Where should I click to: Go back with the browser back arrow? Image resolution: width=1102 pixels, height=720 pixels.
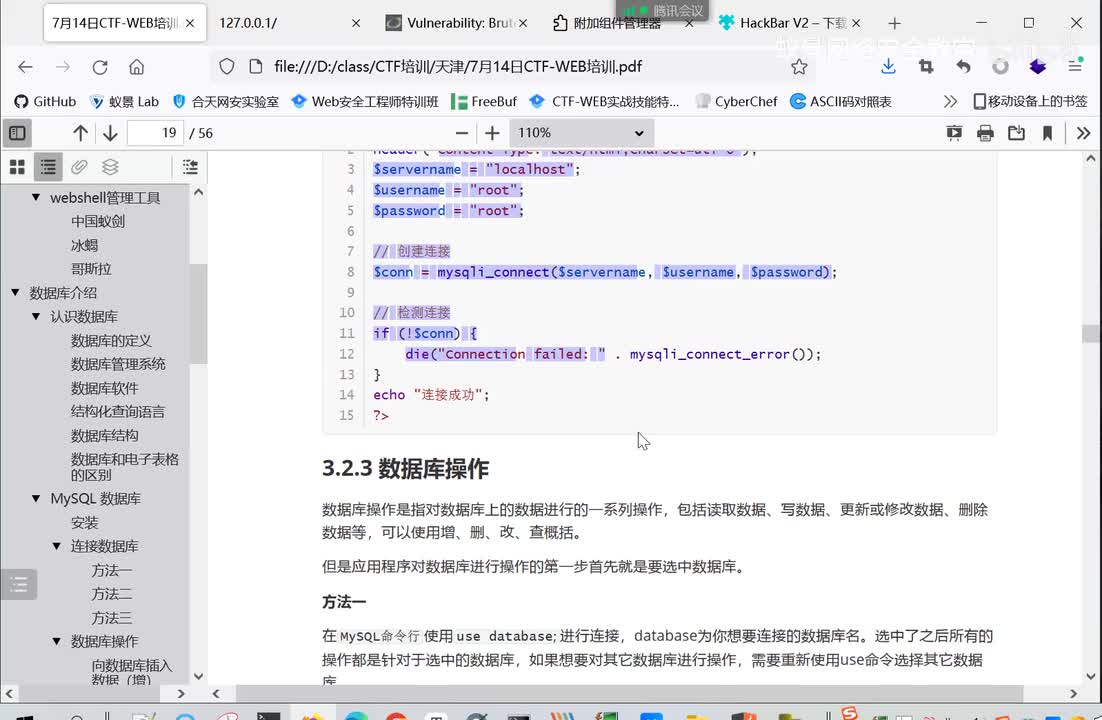click(x=25, y=67)
